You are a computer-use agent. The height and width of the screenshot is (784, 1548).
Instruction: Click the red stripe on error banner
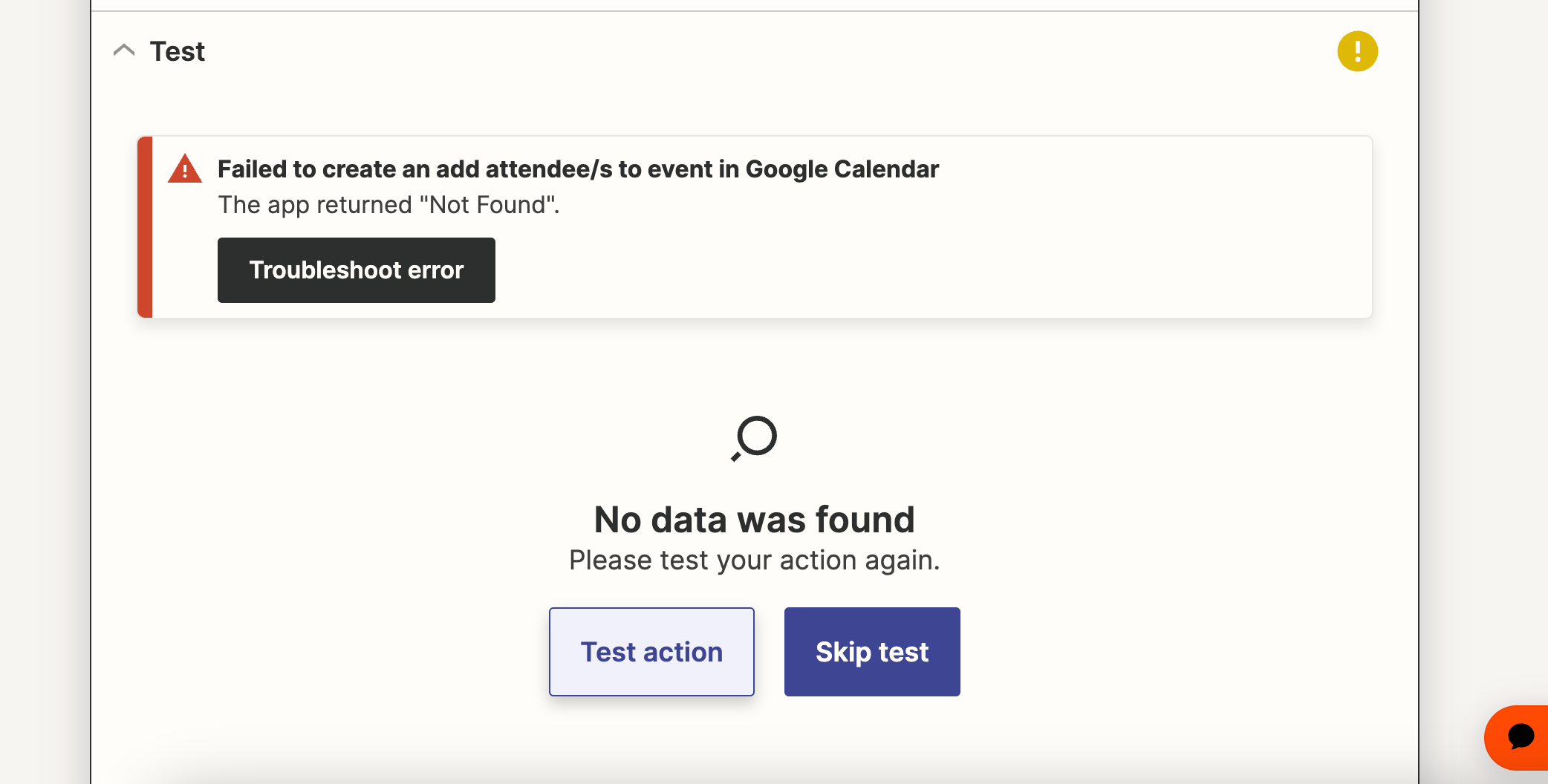click(145, 227)
